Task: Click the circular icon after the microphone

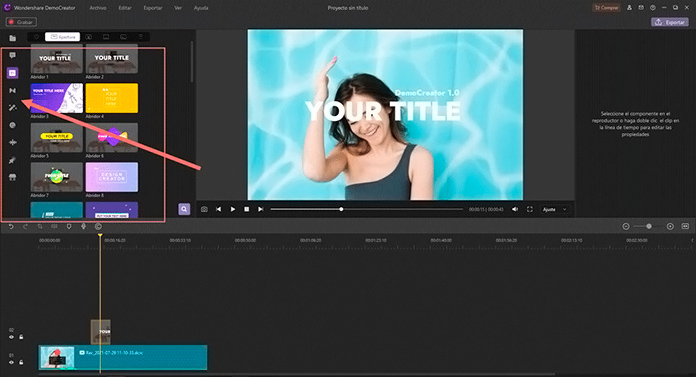Action: tap(98, 226)
